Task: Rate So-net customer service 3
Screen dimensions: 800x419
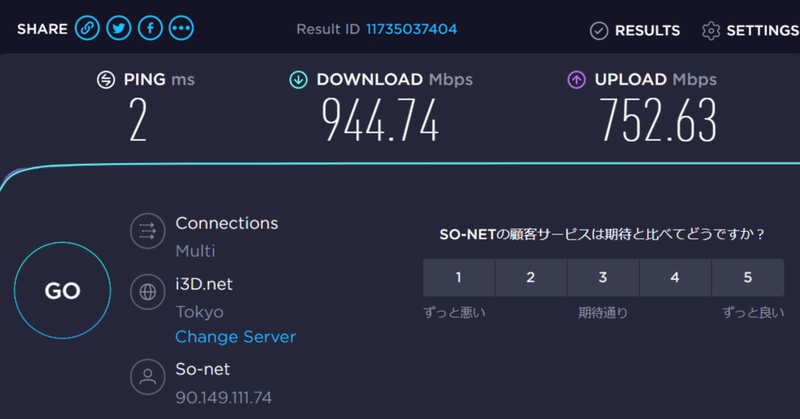Action: pos(603,278)
